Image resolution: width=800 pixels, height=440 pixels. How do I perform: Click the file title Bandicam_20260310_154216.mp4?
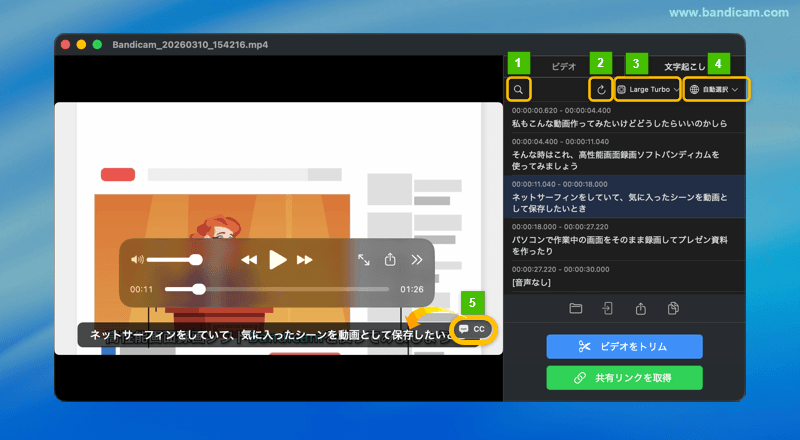(190, 45)
